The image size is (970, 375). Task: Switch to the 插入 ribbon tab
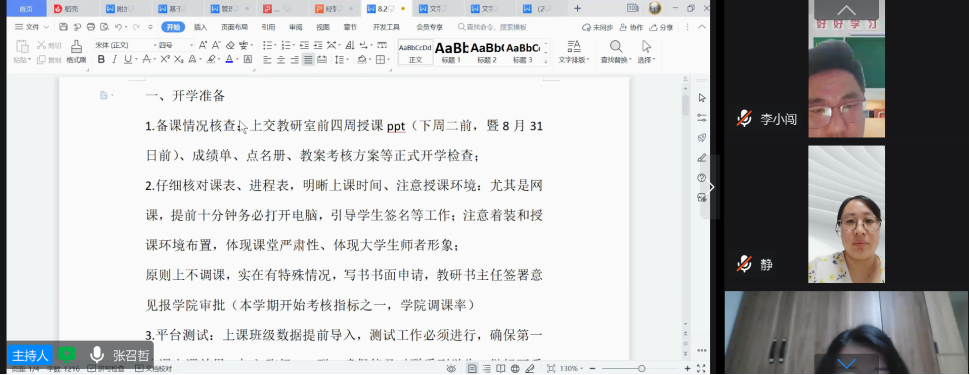click(x=200, y=27)
